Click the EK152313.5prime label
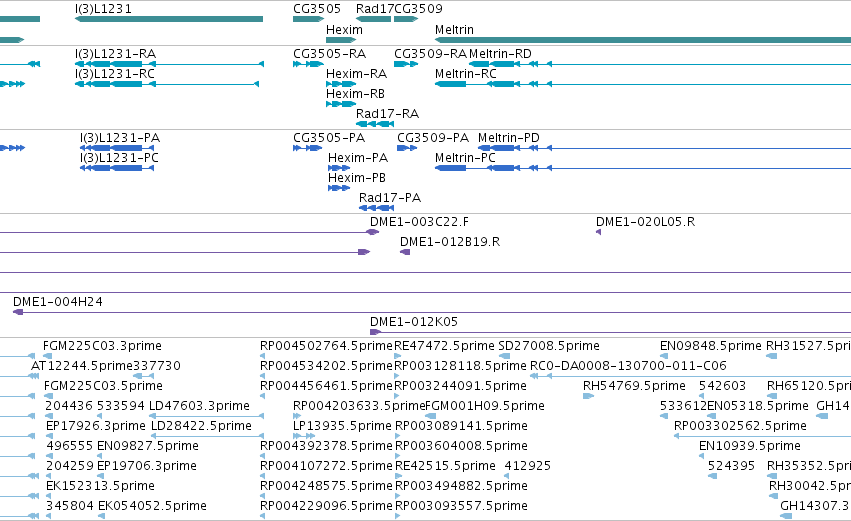851x521 pixels. pos(100,486)
